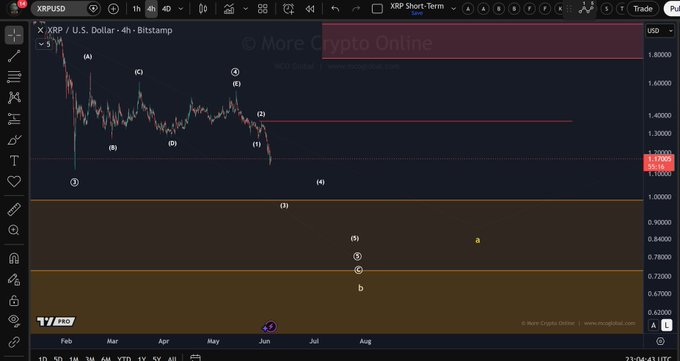This screenshot has height=361, width=680.
Task: Select the 'b' wave label in the orange zone
Action: 360,288
